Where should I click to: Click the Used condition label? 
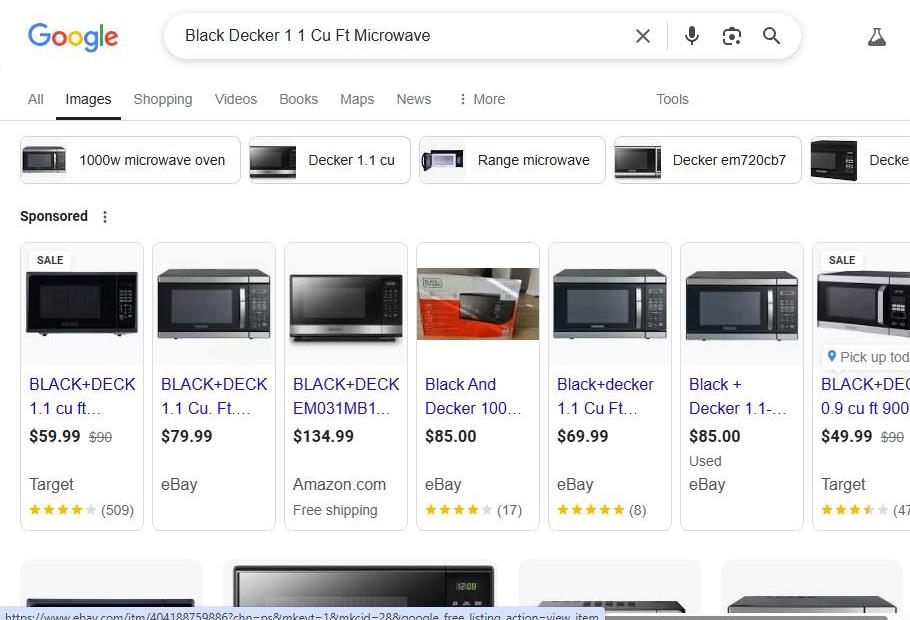tap(705, 461)
